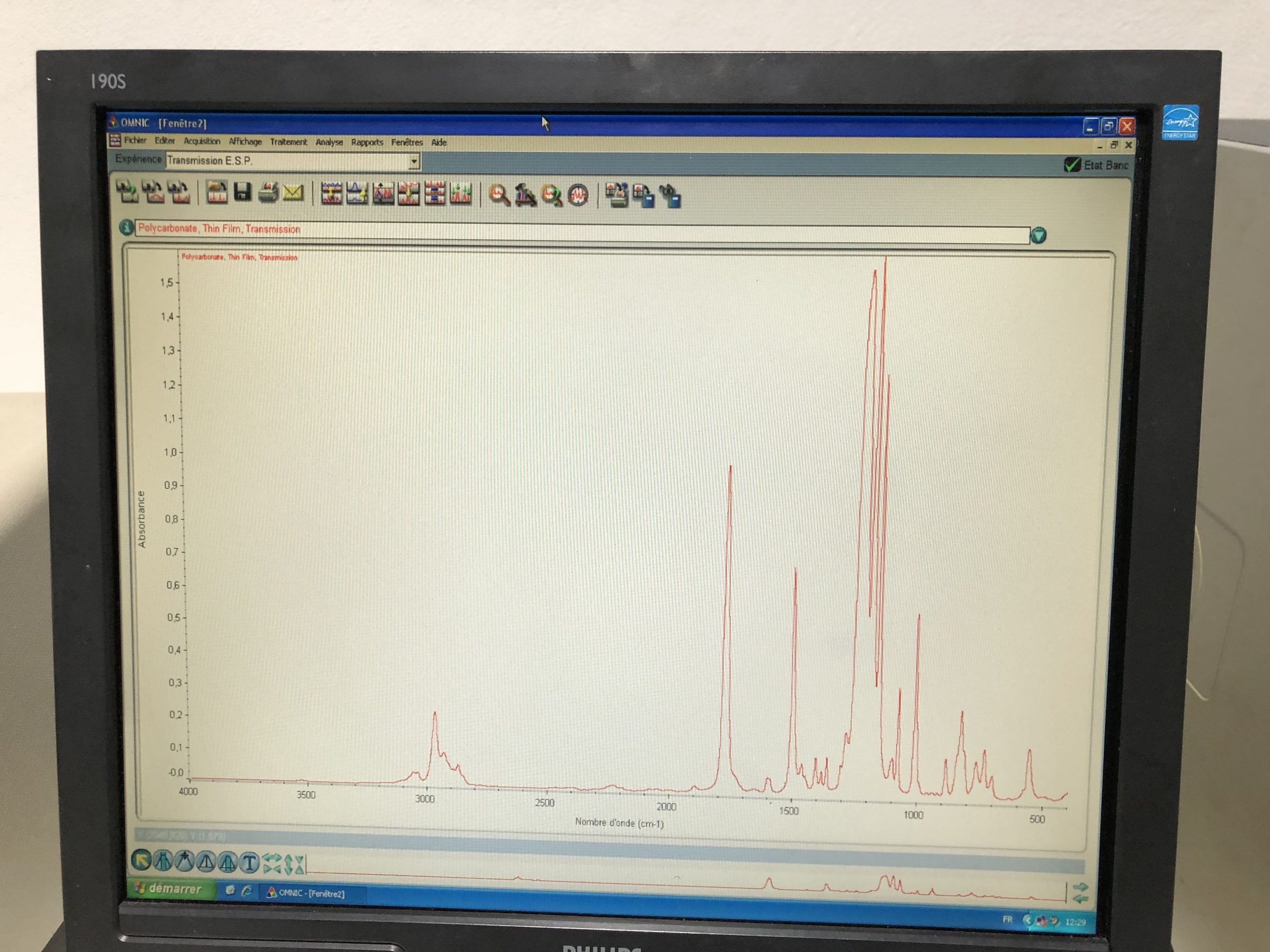Image resolution: width=1270 pixels, height=952 pixels.
Task: Select the arrow selection tool
Action: click(141, 860)
